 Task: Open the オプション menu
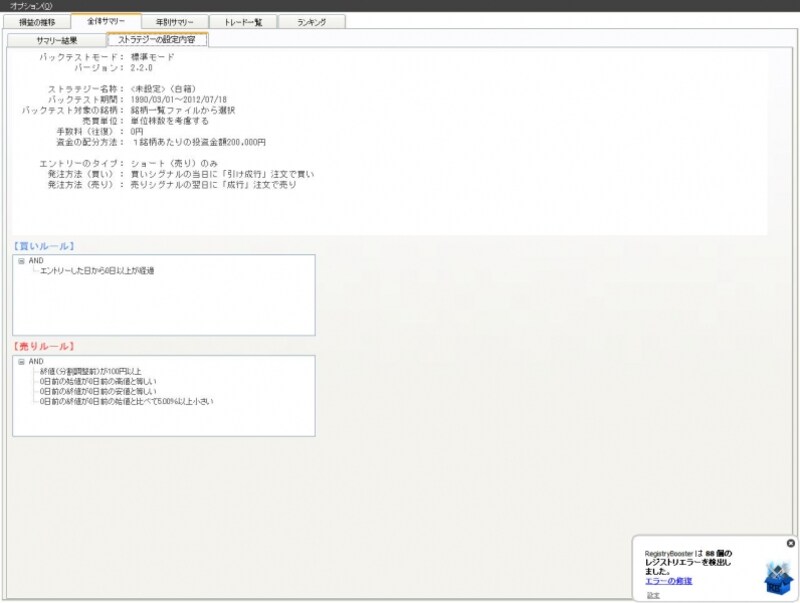point(31,6)
